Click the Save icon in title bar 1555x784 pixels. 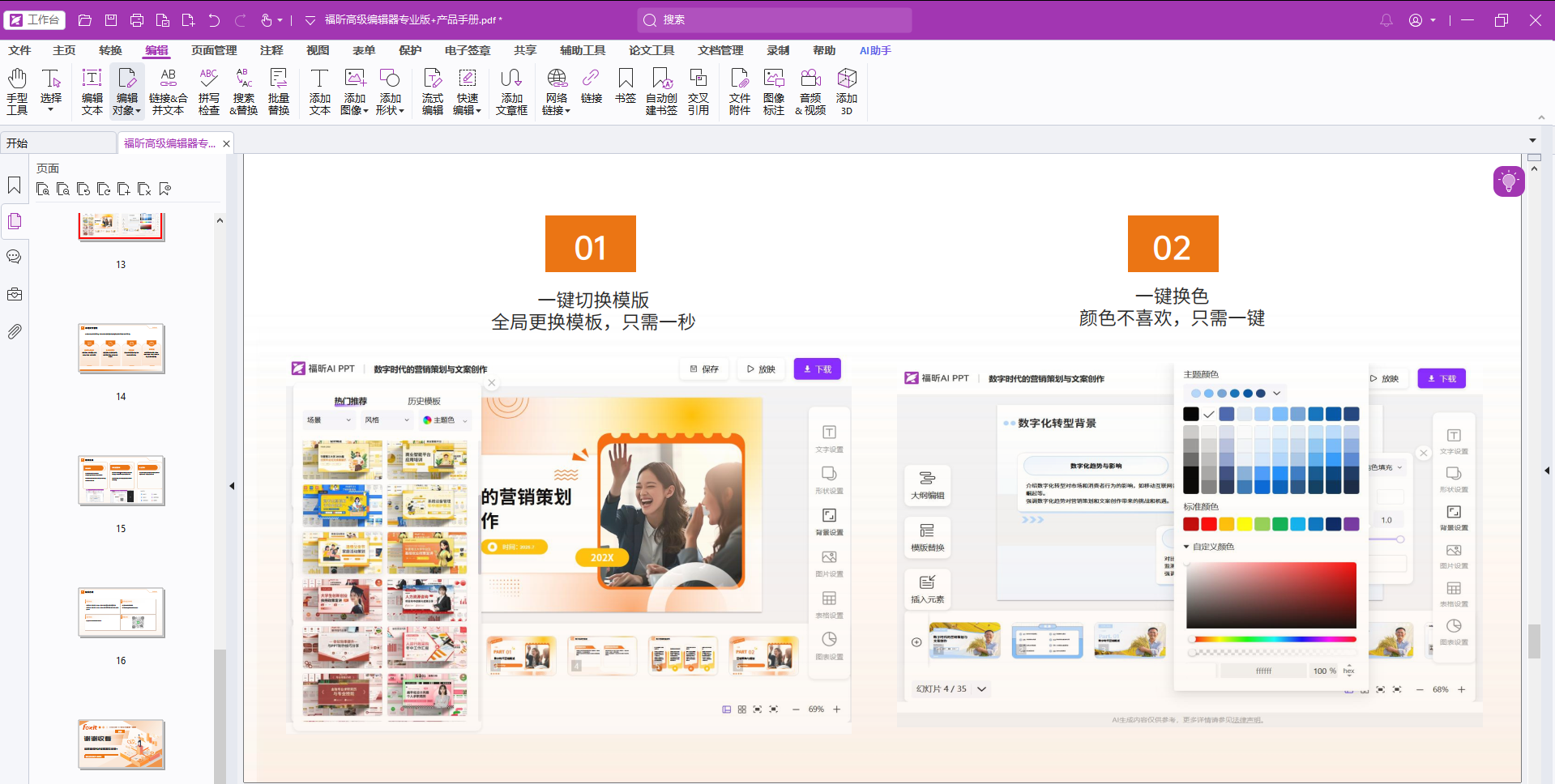coord(111,20)
